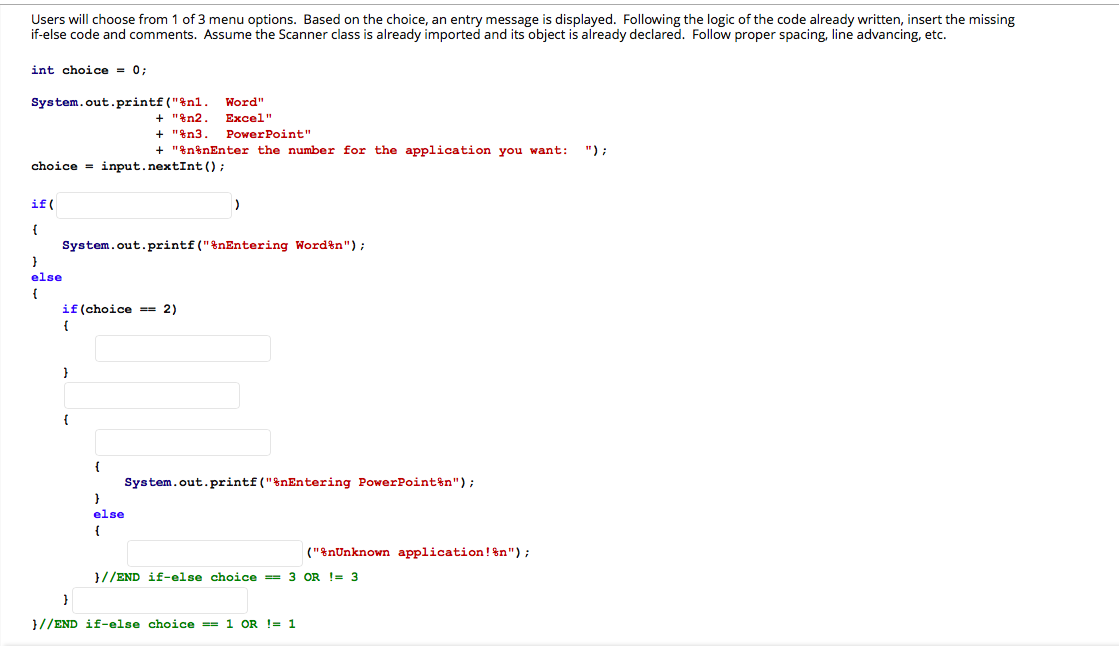Select the if choice == 2 line

(x=122, y=308)
